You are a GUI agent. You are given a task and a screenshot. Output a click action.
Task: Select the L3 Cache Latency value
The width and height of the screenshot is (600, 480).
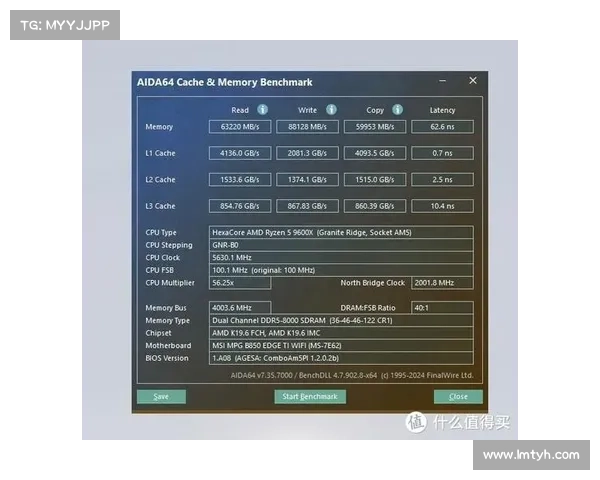[x=442, y=206]
